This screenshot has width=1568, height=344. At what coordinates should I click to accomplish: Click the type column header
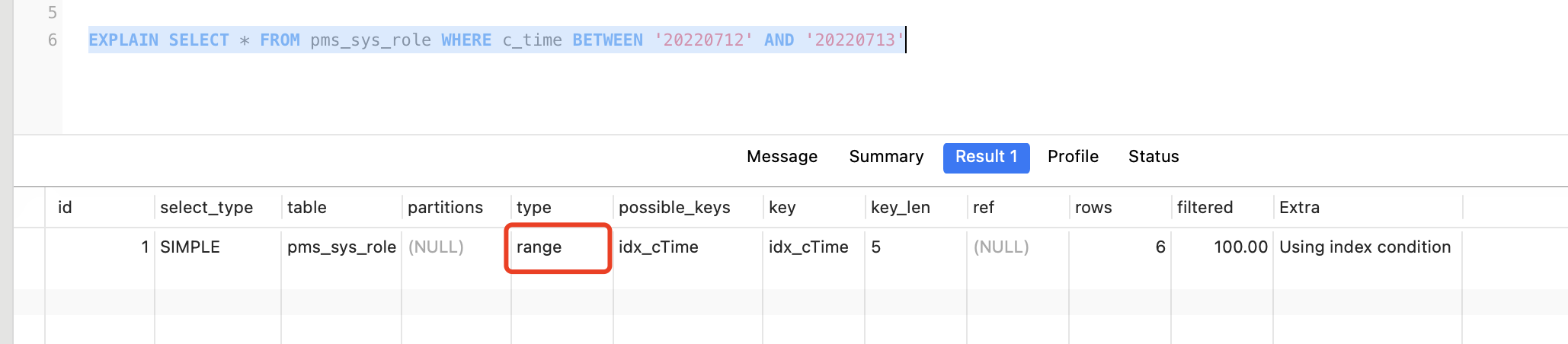(533, 208)
